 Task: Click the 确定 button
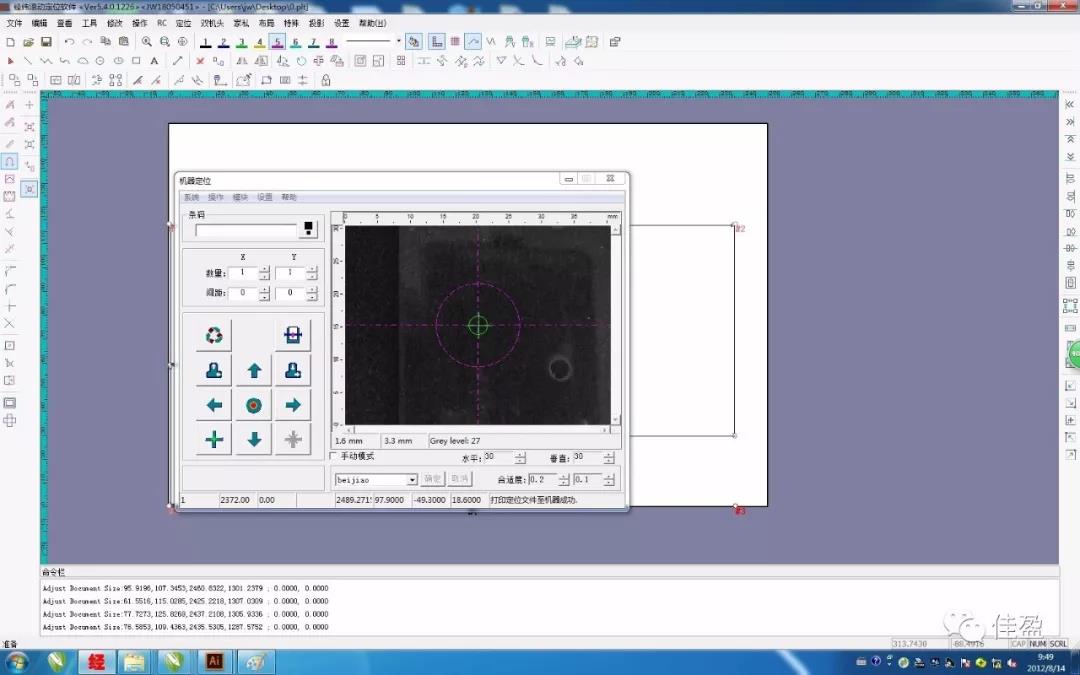432,480
